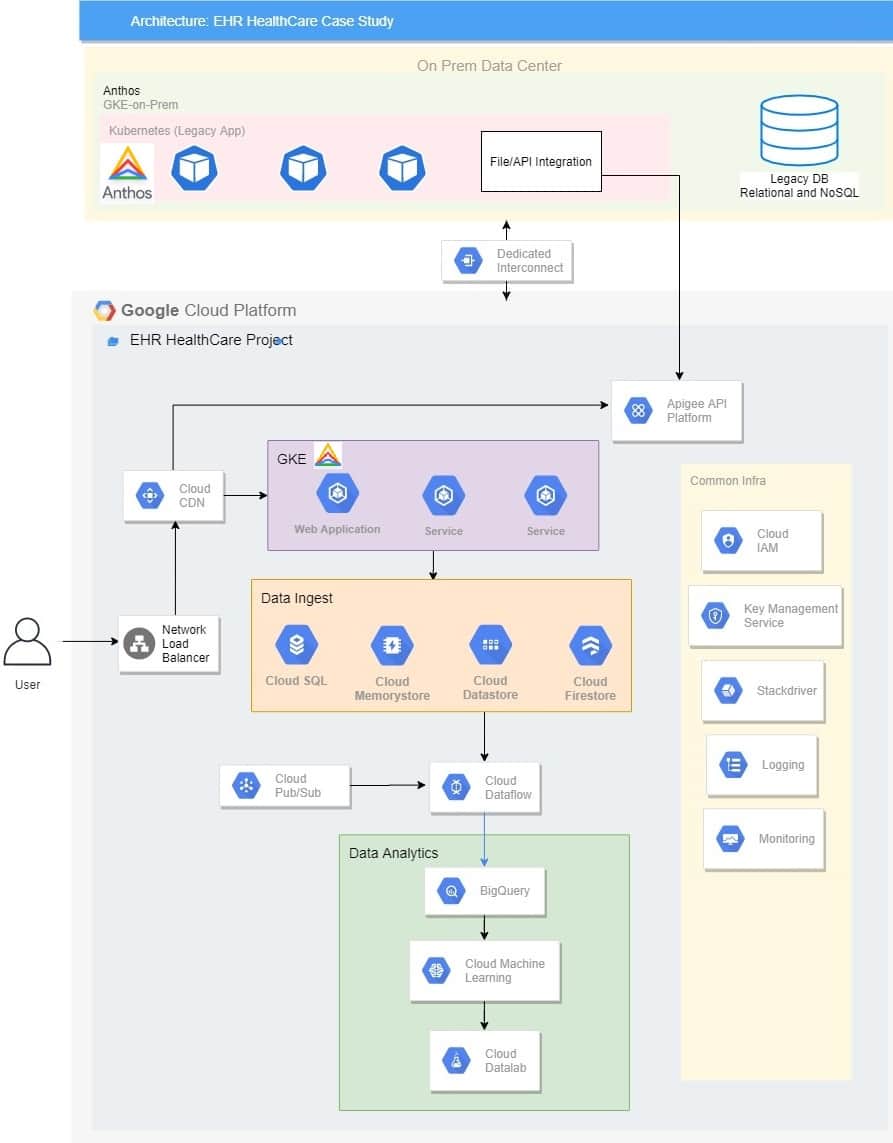Click the Logging icon
The image size is (893, 1143).
pyautogui.click(x=733, y=765)
